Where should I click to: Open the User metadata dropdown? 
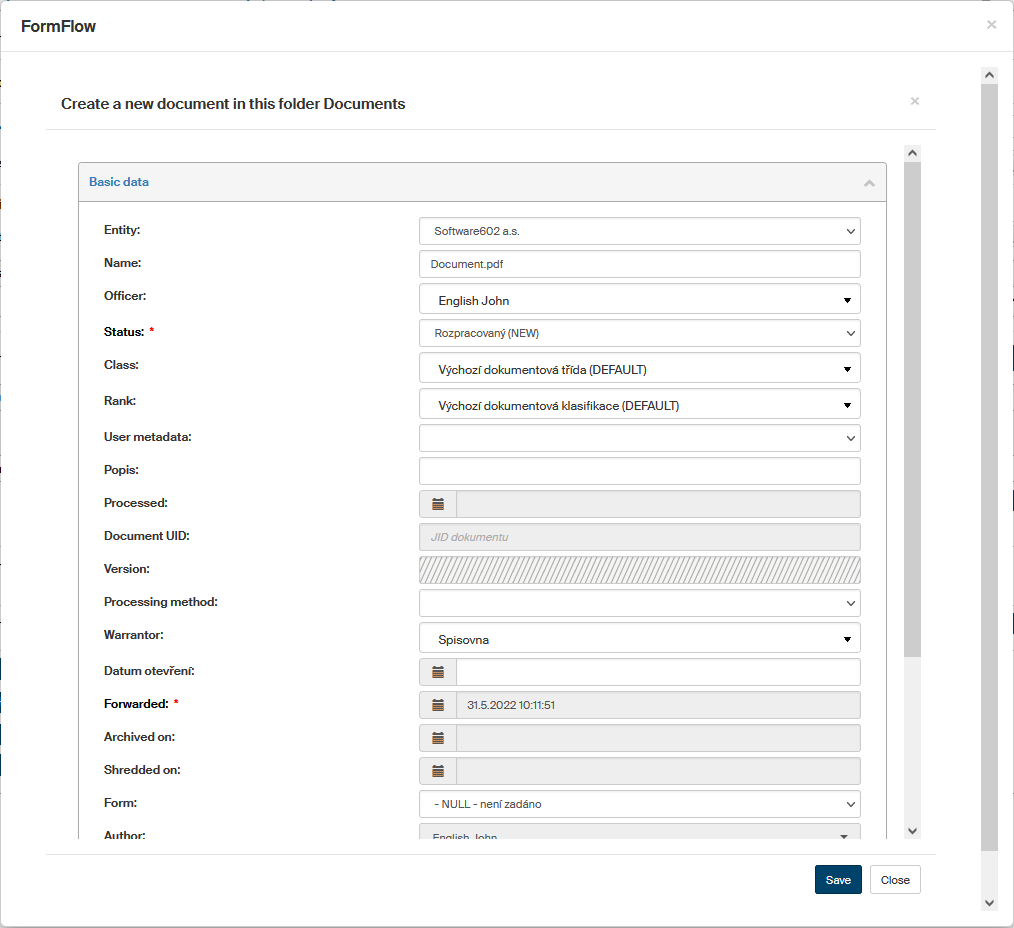[x=639, y=438]
